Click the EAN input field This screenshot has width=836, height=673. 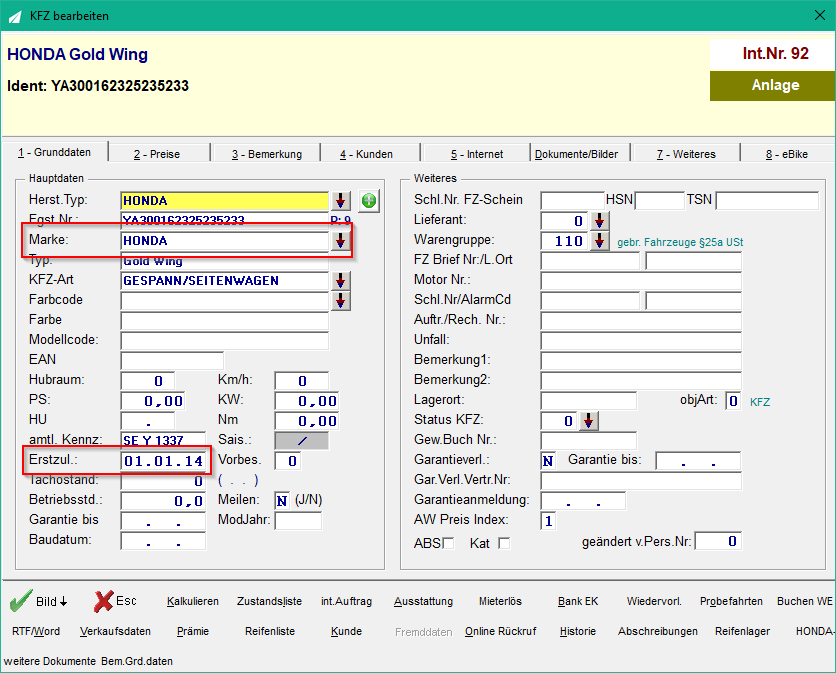172,360
